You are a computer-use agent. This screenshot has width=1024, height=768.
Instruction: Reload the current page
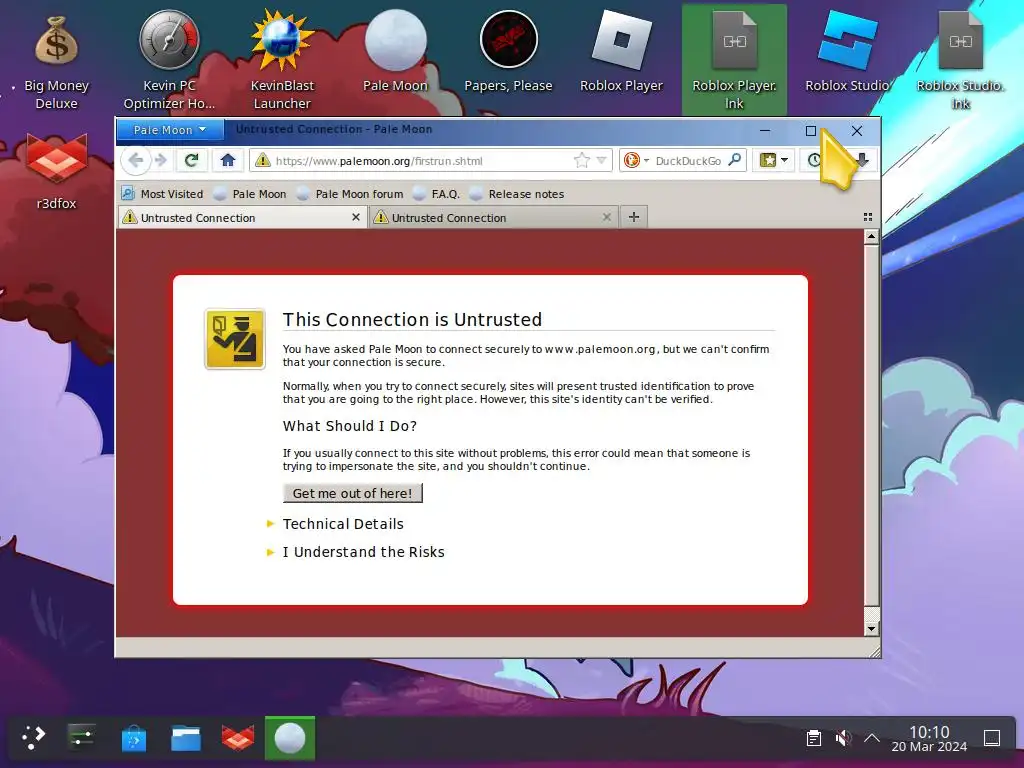pos(191,160)
